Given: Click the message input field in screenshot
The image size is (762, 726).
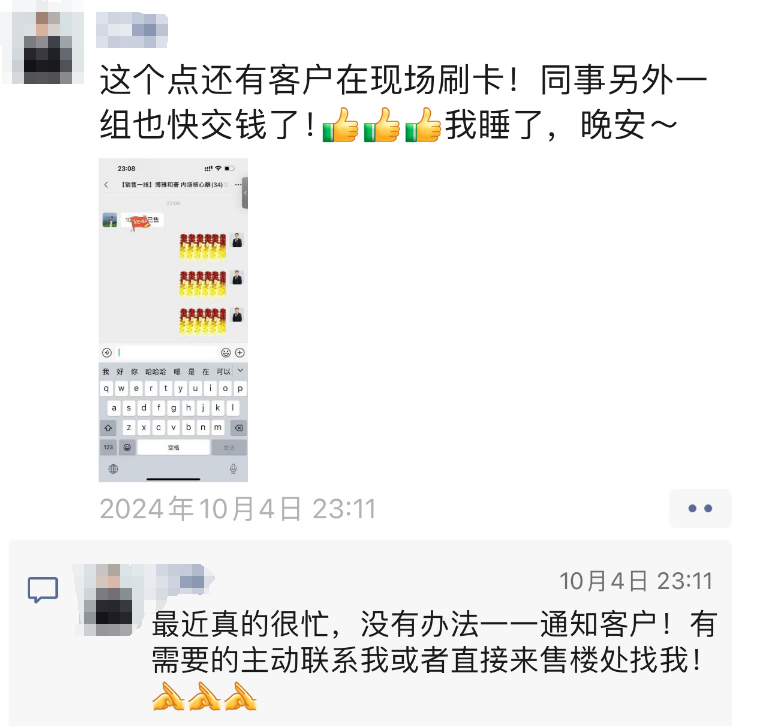Looking at the screenshot, I should [167, 353].
